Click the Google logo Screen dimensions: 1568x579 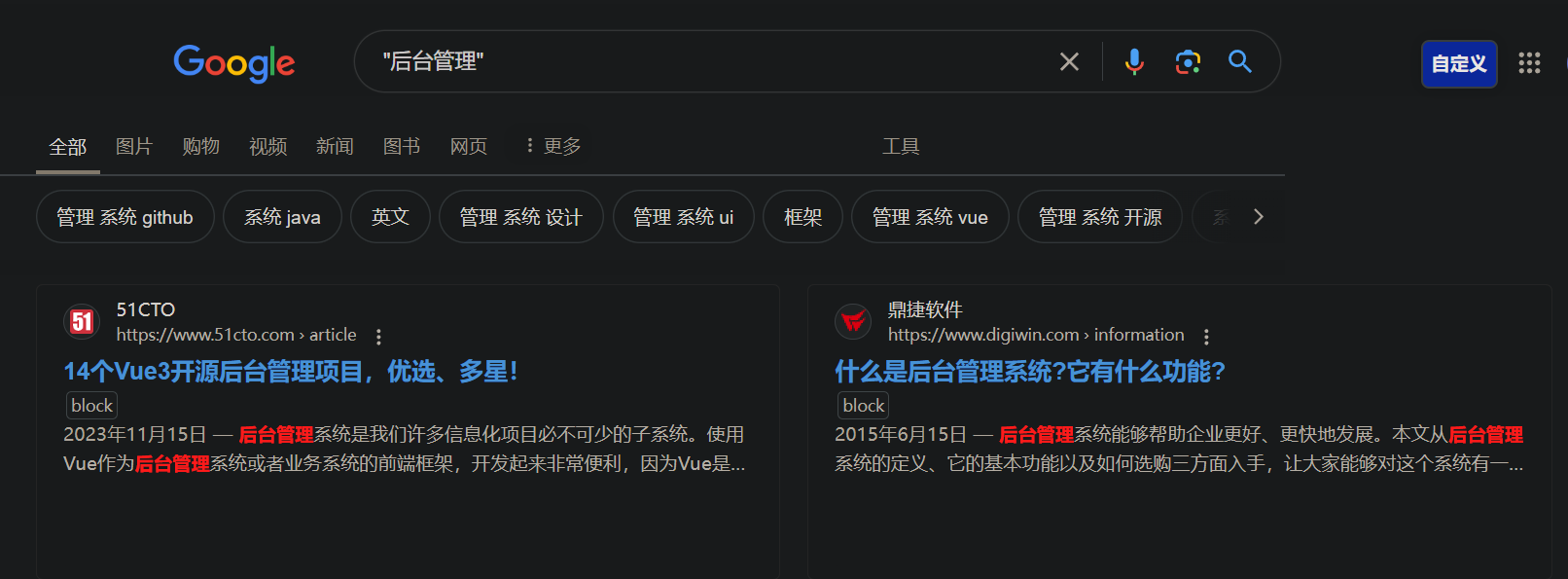pyautogui.click(x=234, y=63)
